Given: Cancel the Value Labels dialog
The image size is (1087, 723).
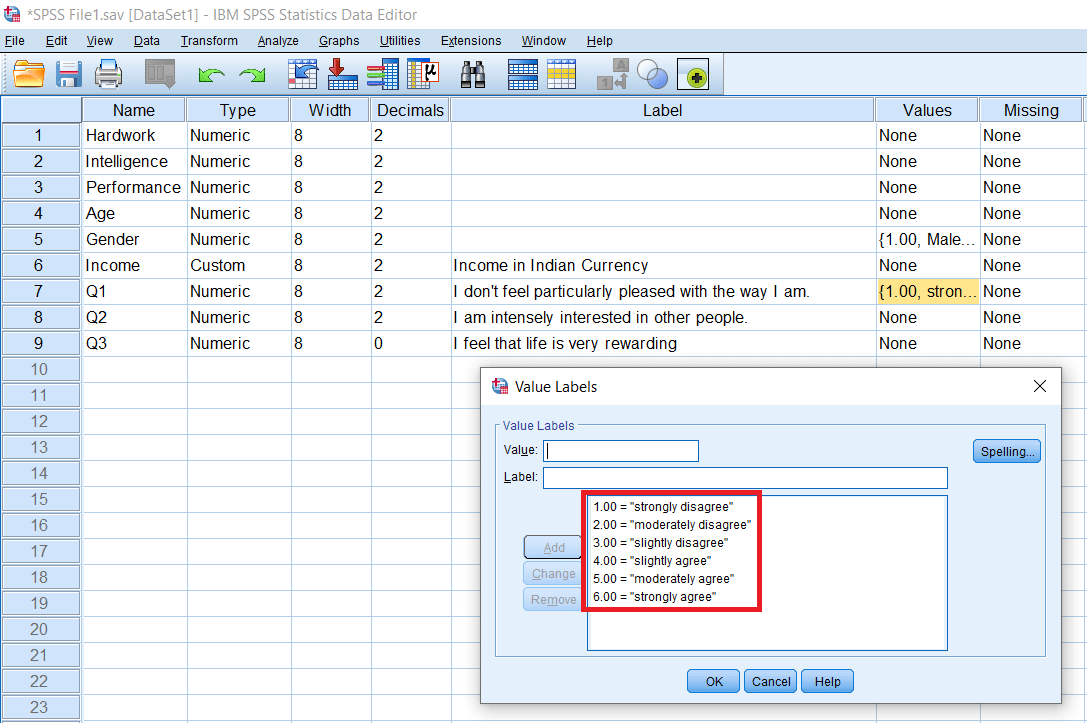Looking at the screenshot, I should coord(770,681).
